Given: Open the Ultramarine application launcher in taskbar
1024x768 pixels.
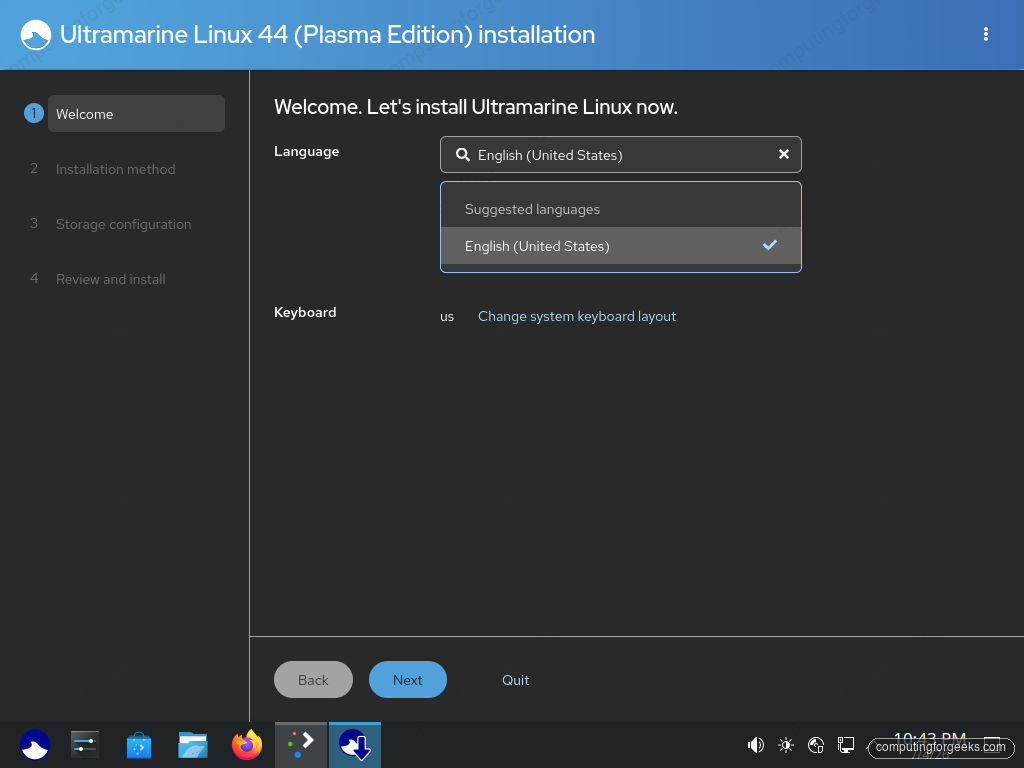Looking at the screenshot, I should (x=35, y=745).
